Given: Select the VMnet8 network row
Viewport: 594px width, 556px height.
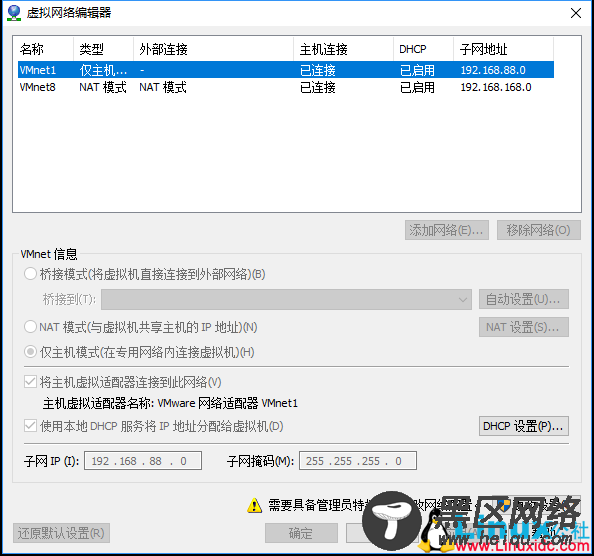Looking at the screenshot, I should (x=286, y=87).
